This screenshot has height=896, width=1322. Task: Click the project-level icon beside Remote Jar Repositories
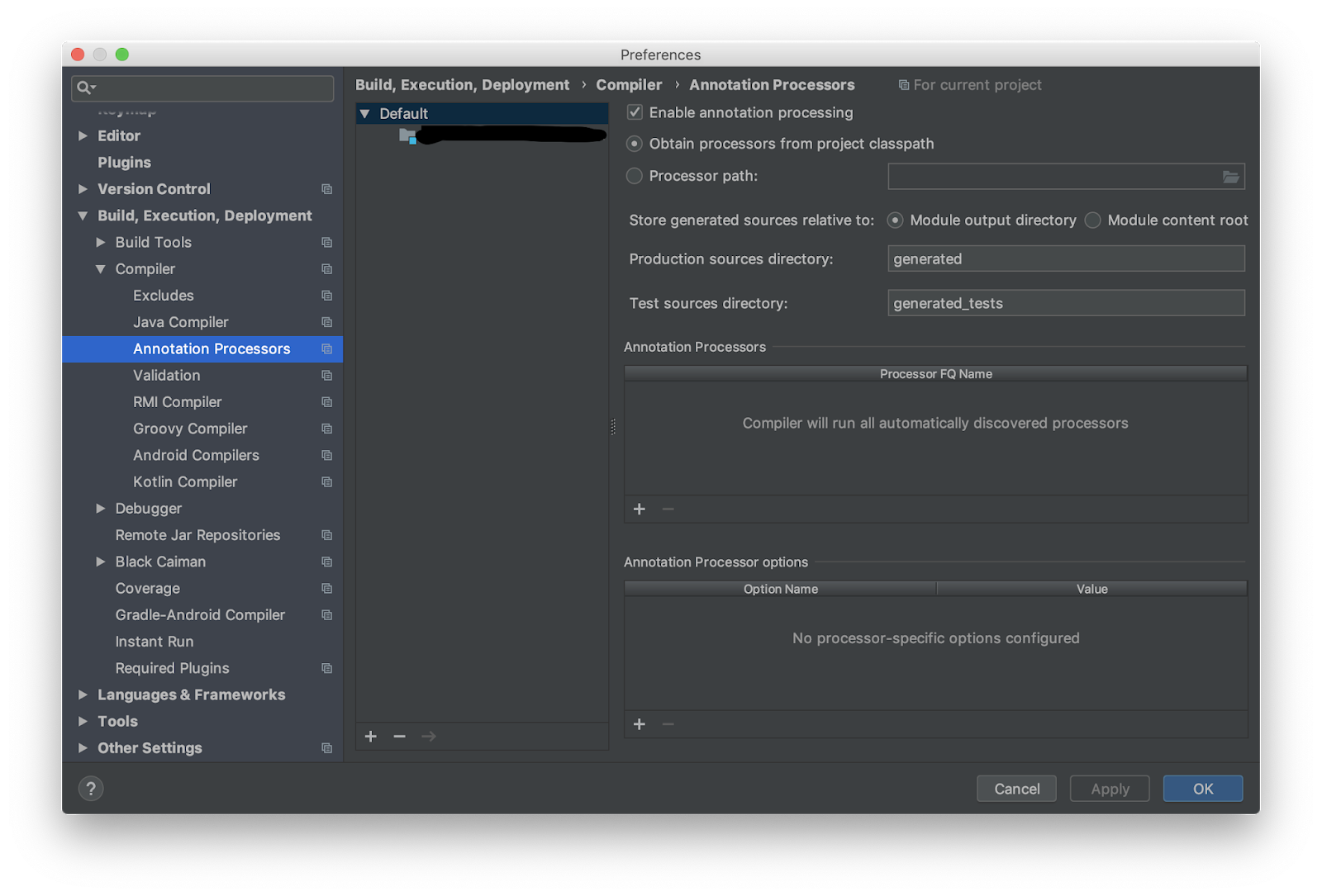(327, 535)
